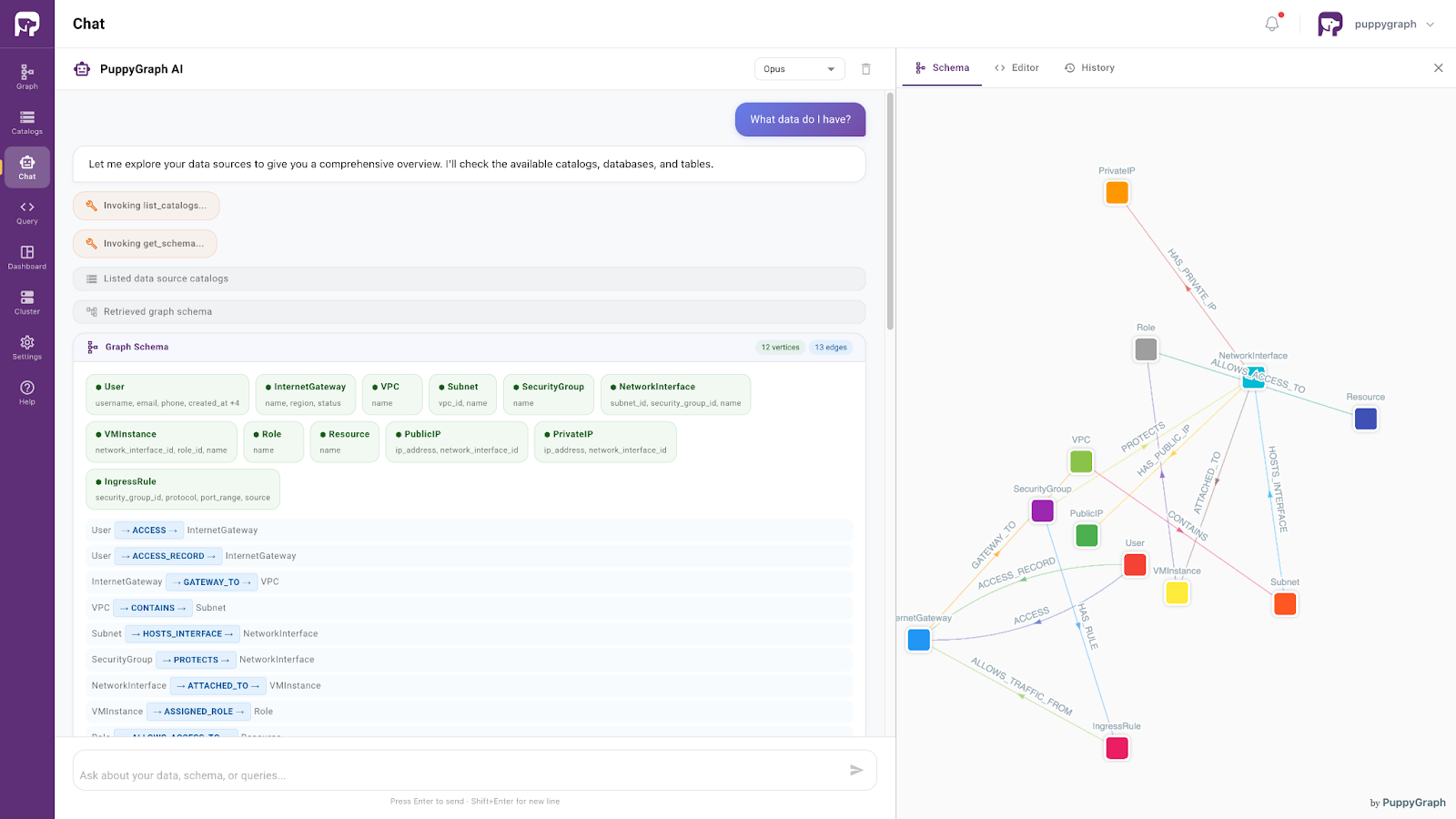Switch to the Editor tab
The height and width of the screenshot is (819, 1456).
click(1016, 68)
